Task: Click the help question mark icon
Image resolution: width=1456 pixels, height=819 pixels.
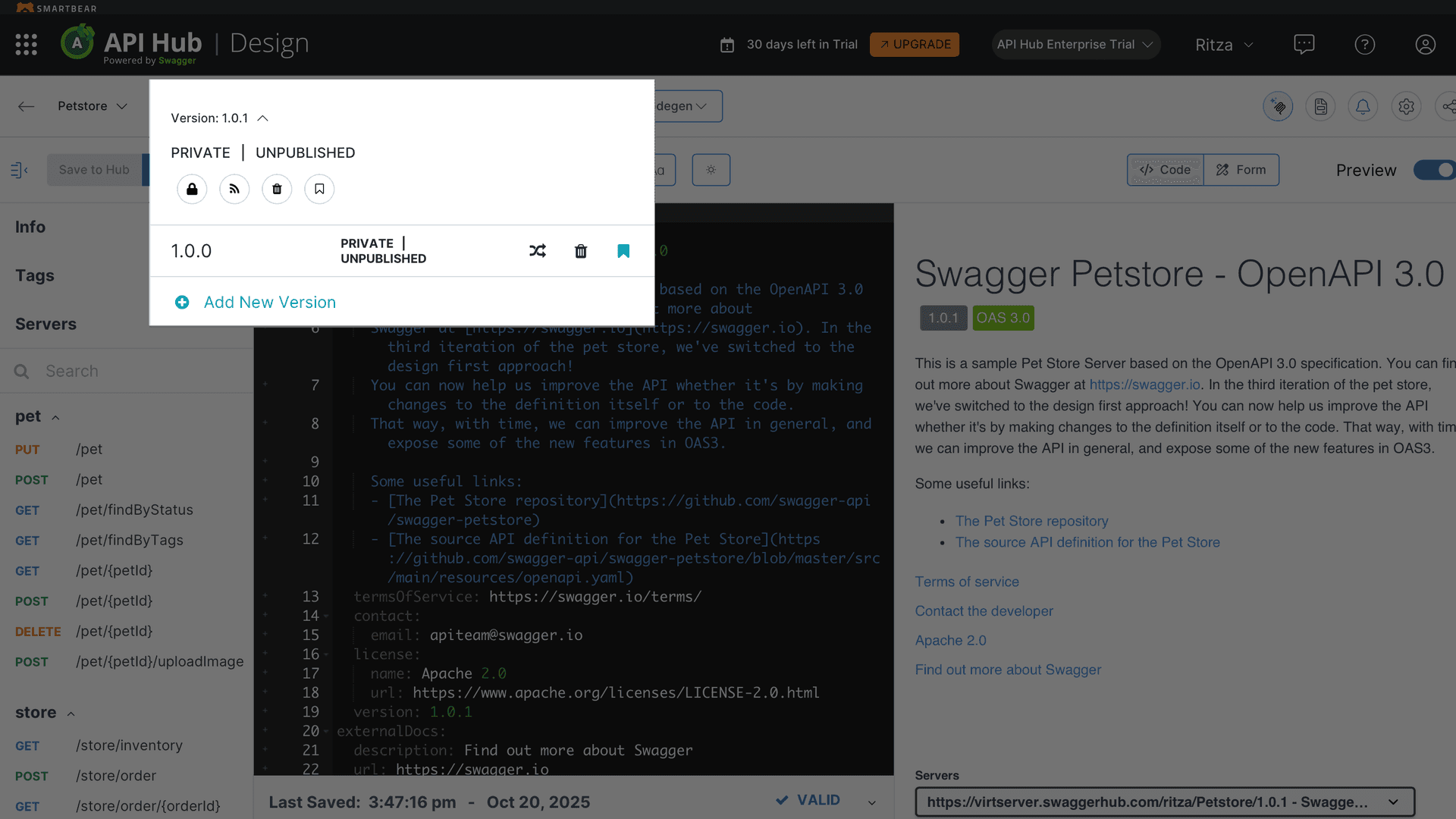Action: click(1364, 44)
